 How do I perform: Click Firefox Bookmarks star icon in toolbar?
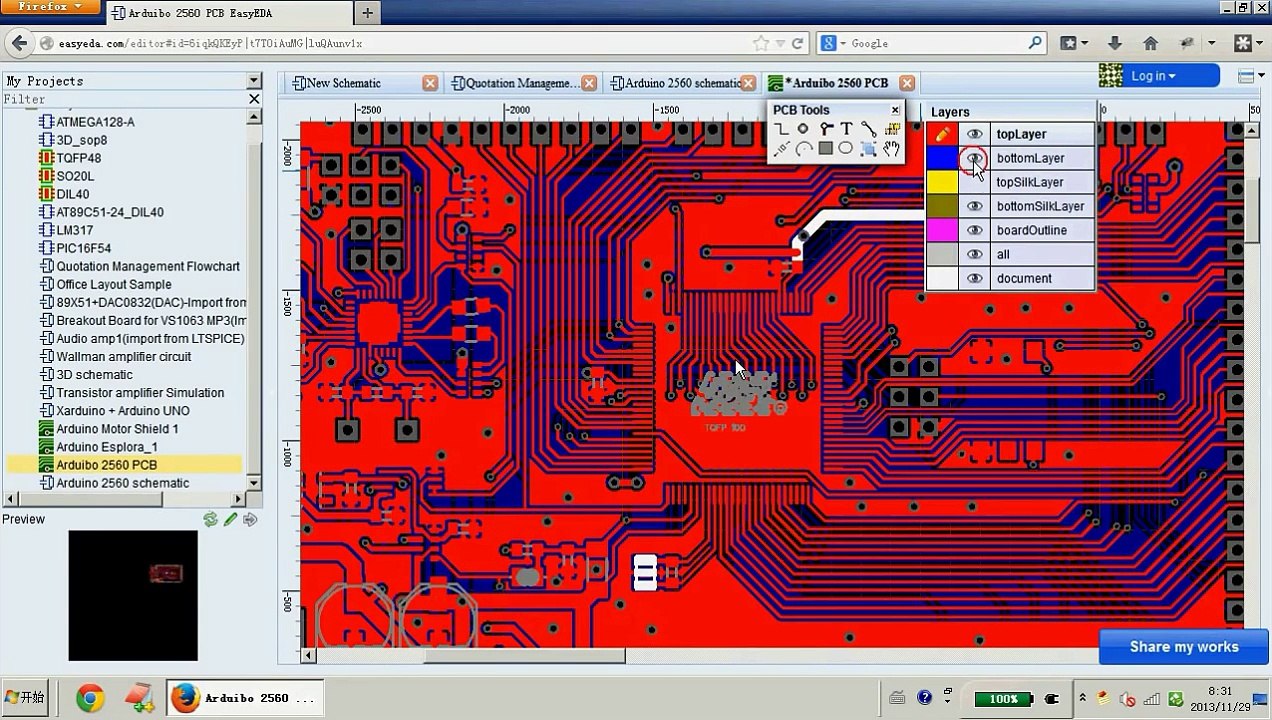click(x=1069, y=43)
